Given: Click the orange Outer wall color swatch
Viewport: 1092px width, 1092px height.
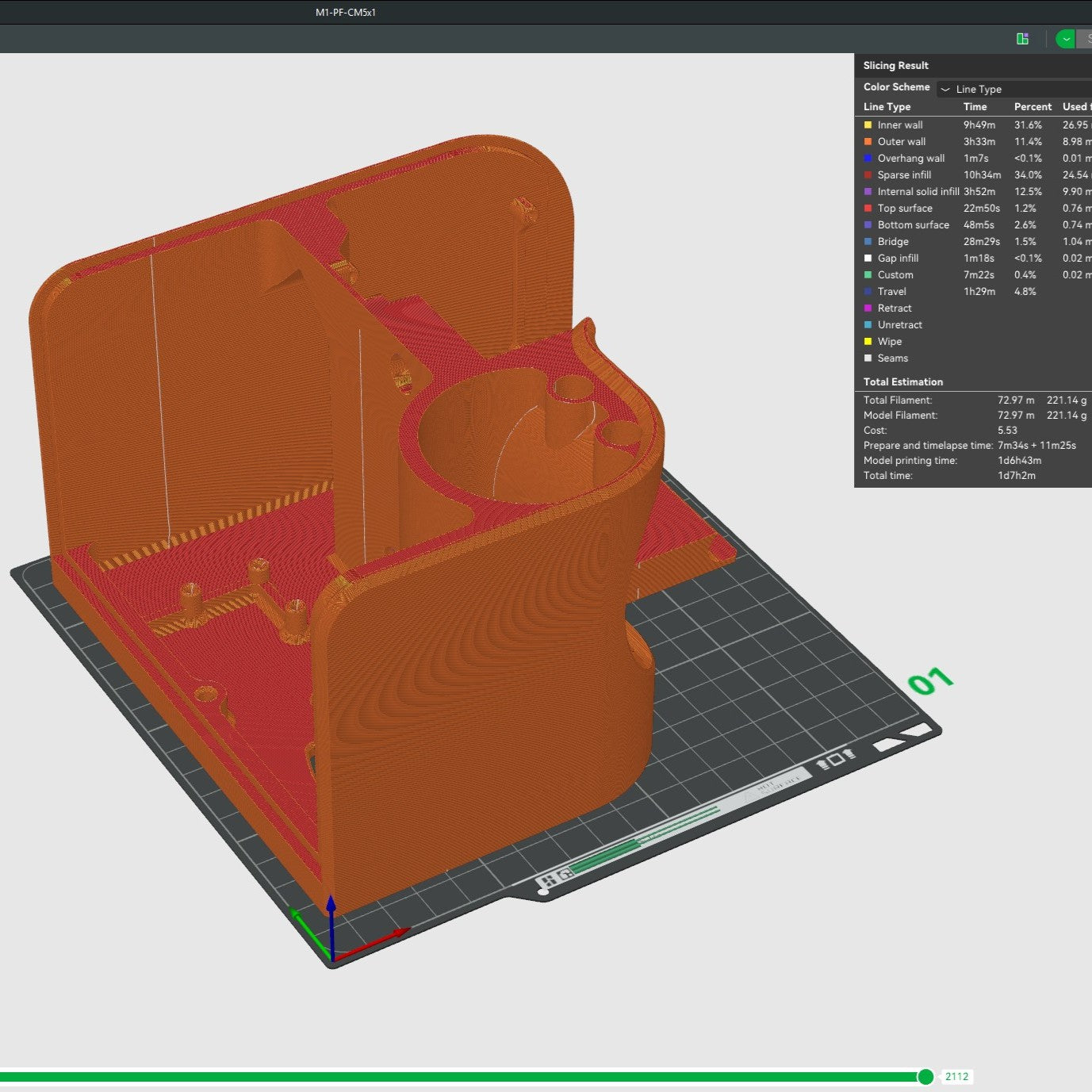Looking at the screenshot, I should tap(868, 142).
